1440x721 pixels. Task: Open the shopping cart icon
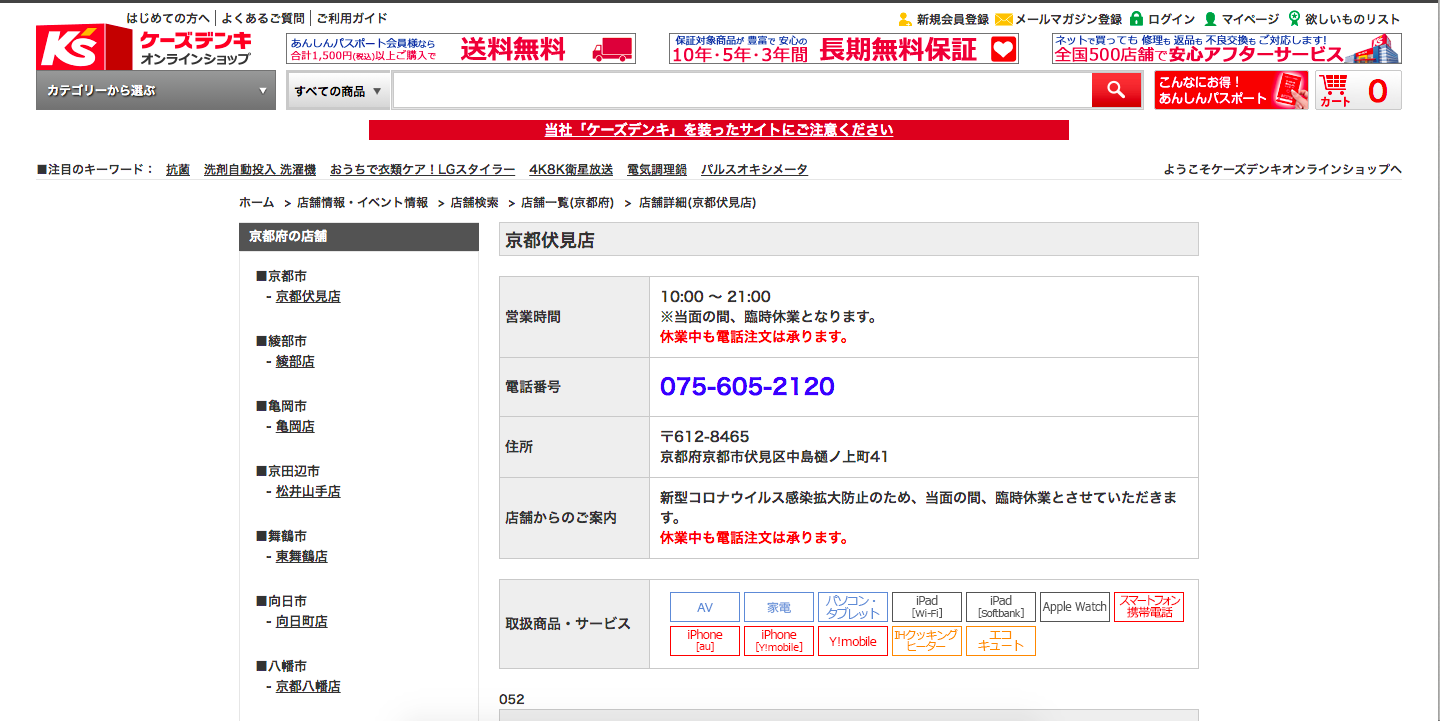1358,90
